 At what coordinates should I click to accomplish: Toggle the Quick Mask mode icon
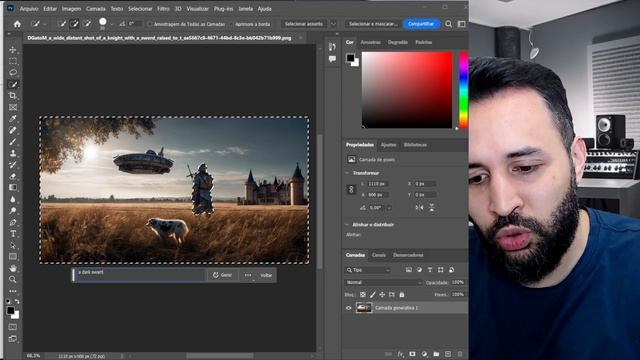tap(13, 327)
